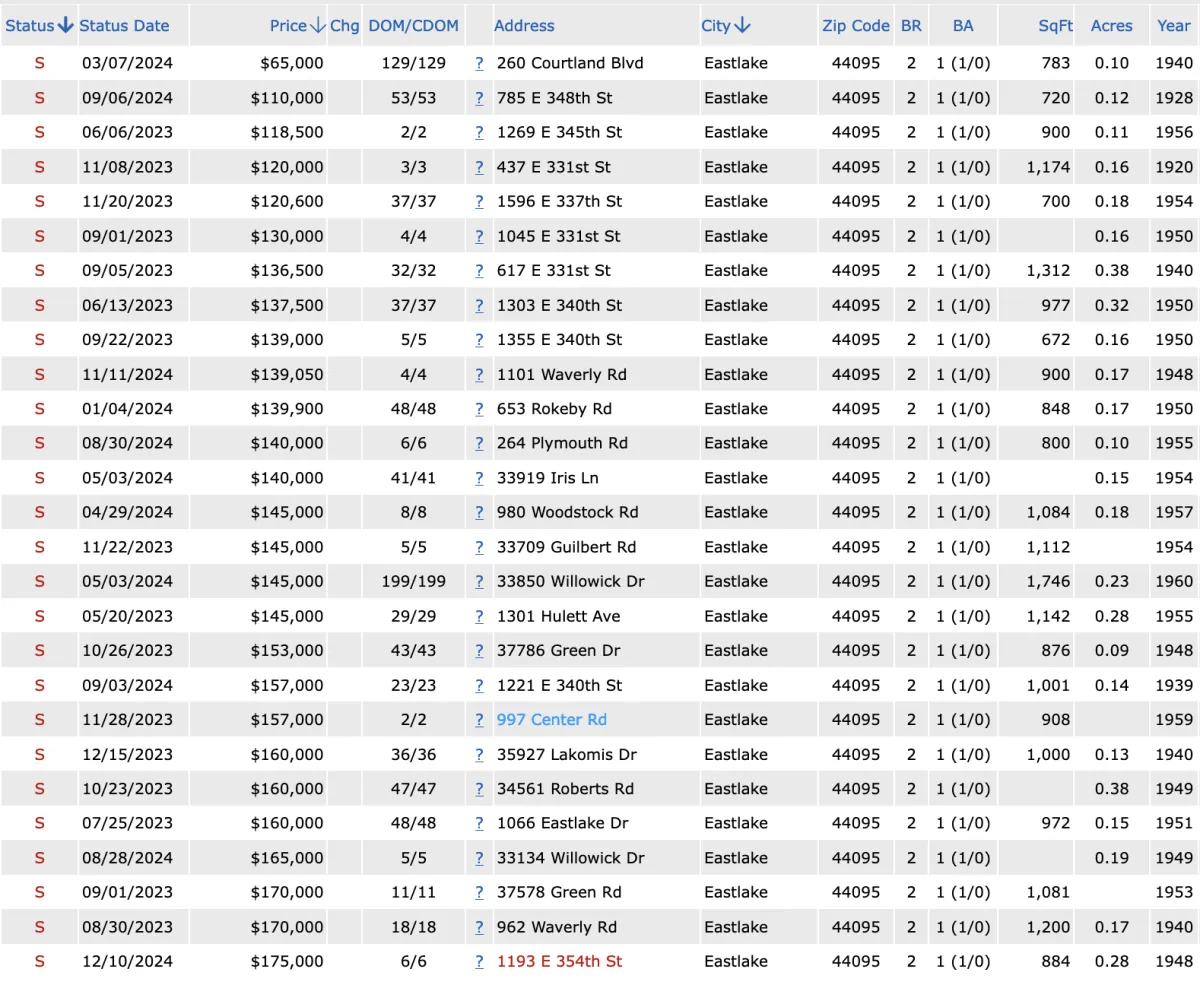1200x988 pixels.
Task: Open help icon for 1301 Hulett Ave
Action: (x=479, y=616)
